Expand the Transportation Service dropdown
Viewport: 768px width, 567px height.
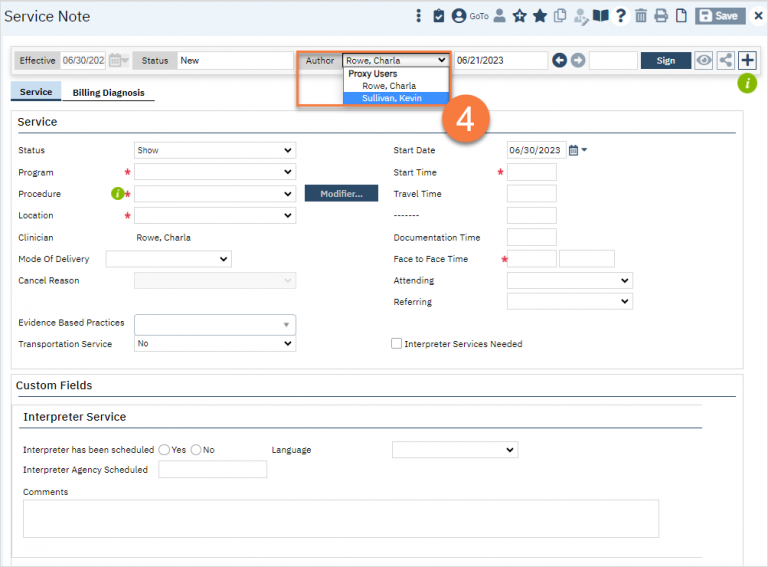click(x=215, y=344)
